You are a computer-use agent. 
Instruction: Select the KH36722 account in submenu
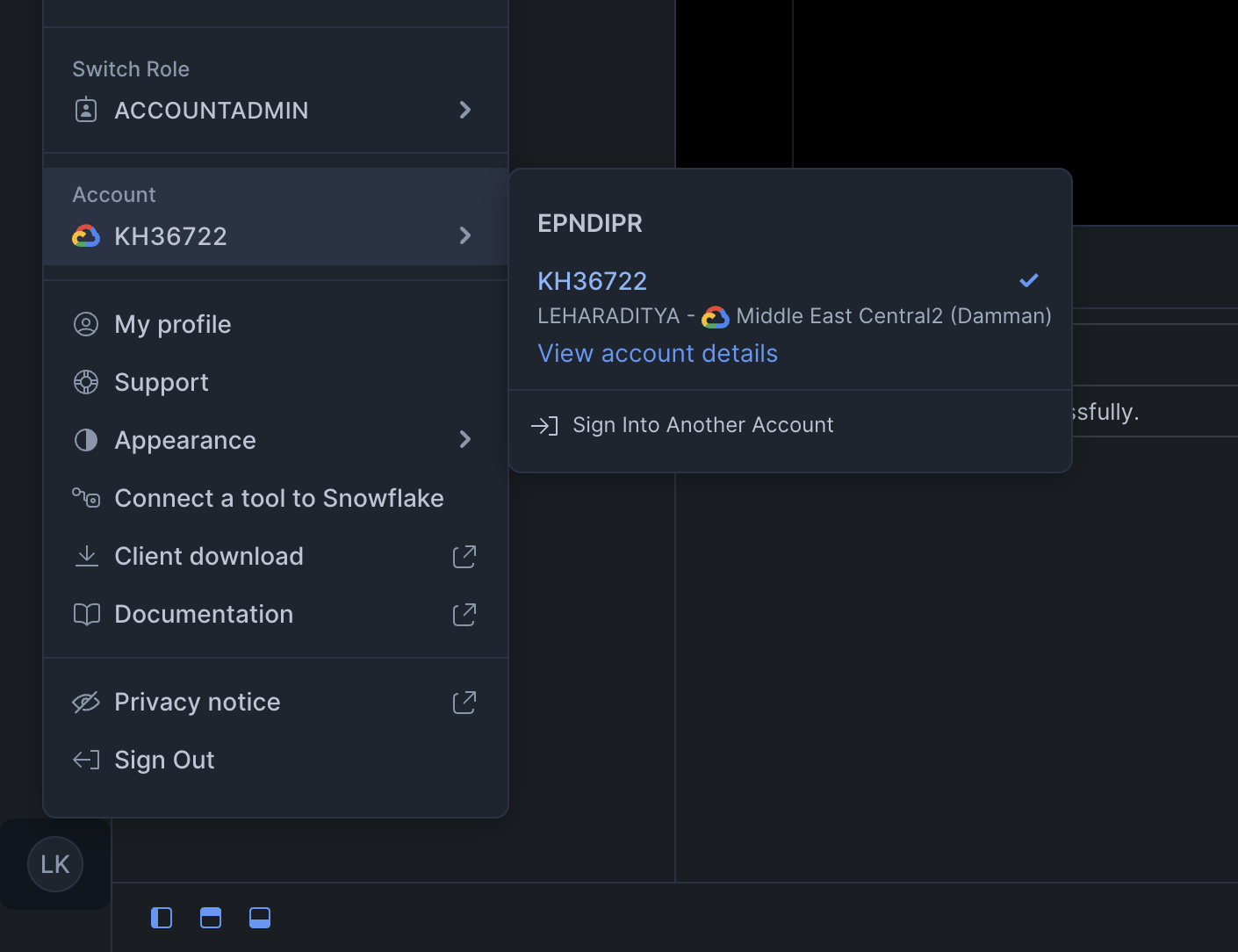tap(592, 281)
